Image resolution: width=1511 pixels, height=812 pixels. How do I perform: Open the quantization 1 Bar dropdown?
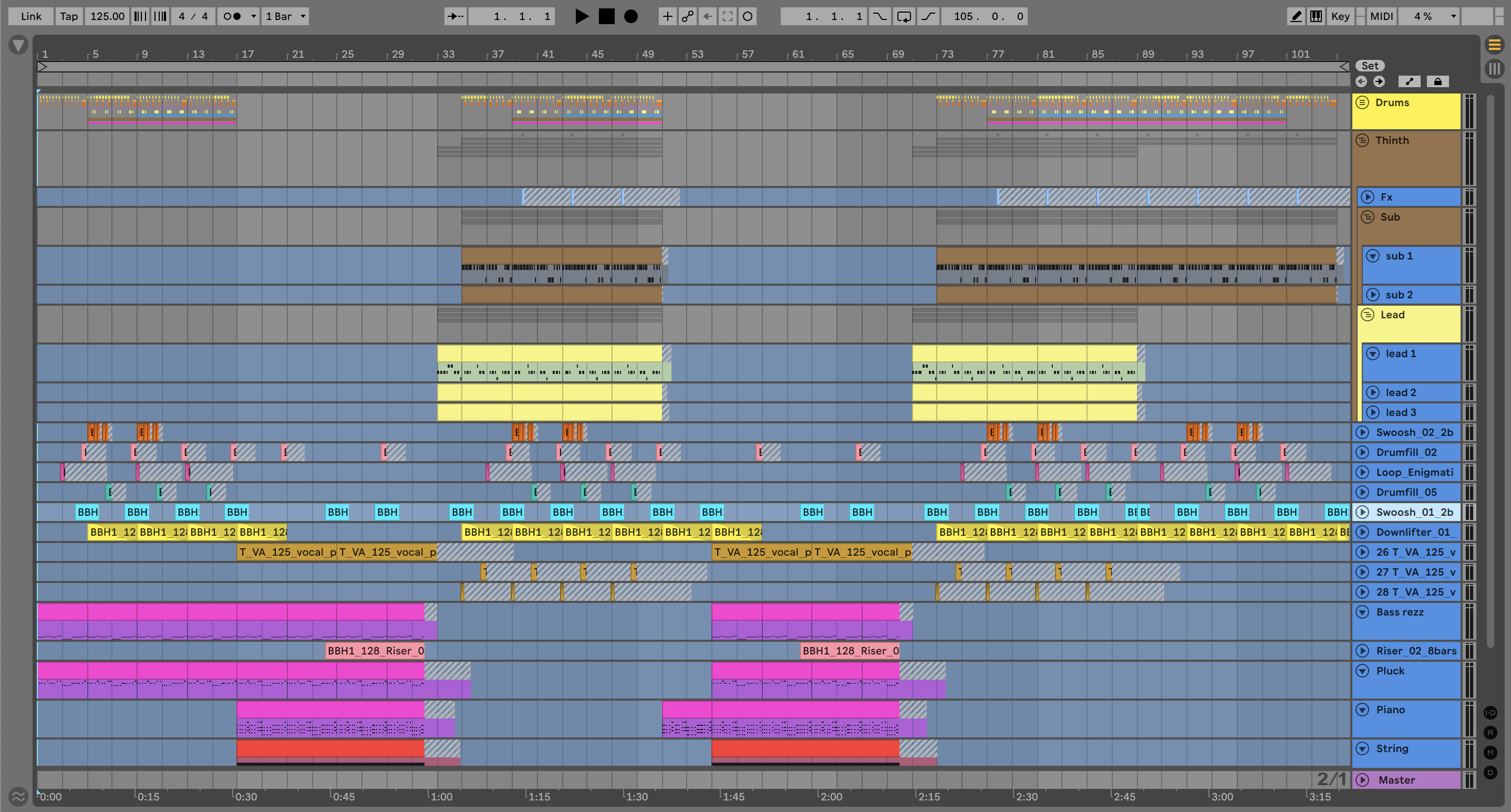pos(286,16)
